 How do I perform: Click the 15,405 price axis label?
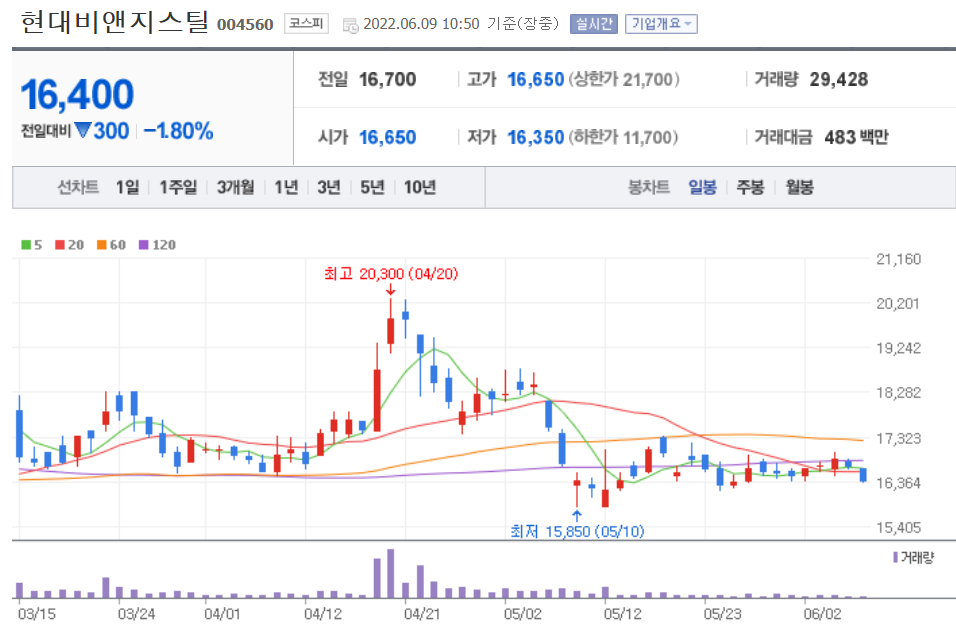tap(898, 528)
